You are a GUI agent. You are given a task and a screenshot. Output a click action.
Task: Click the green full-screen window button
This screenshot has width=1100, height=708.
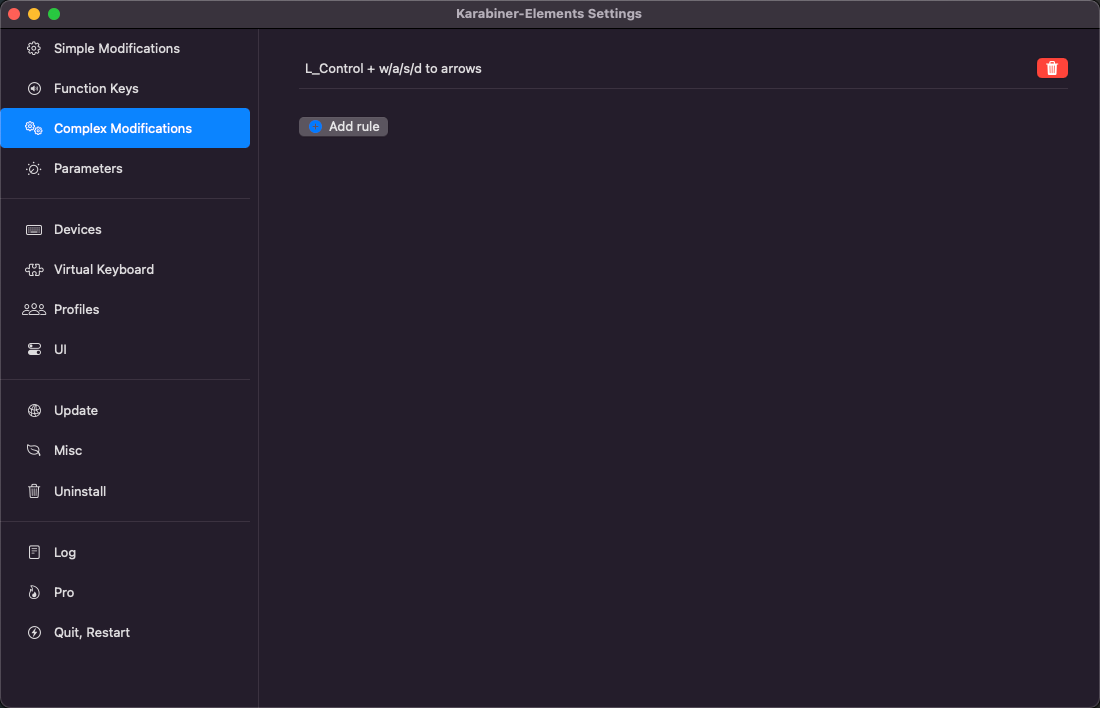coord(54,14)
